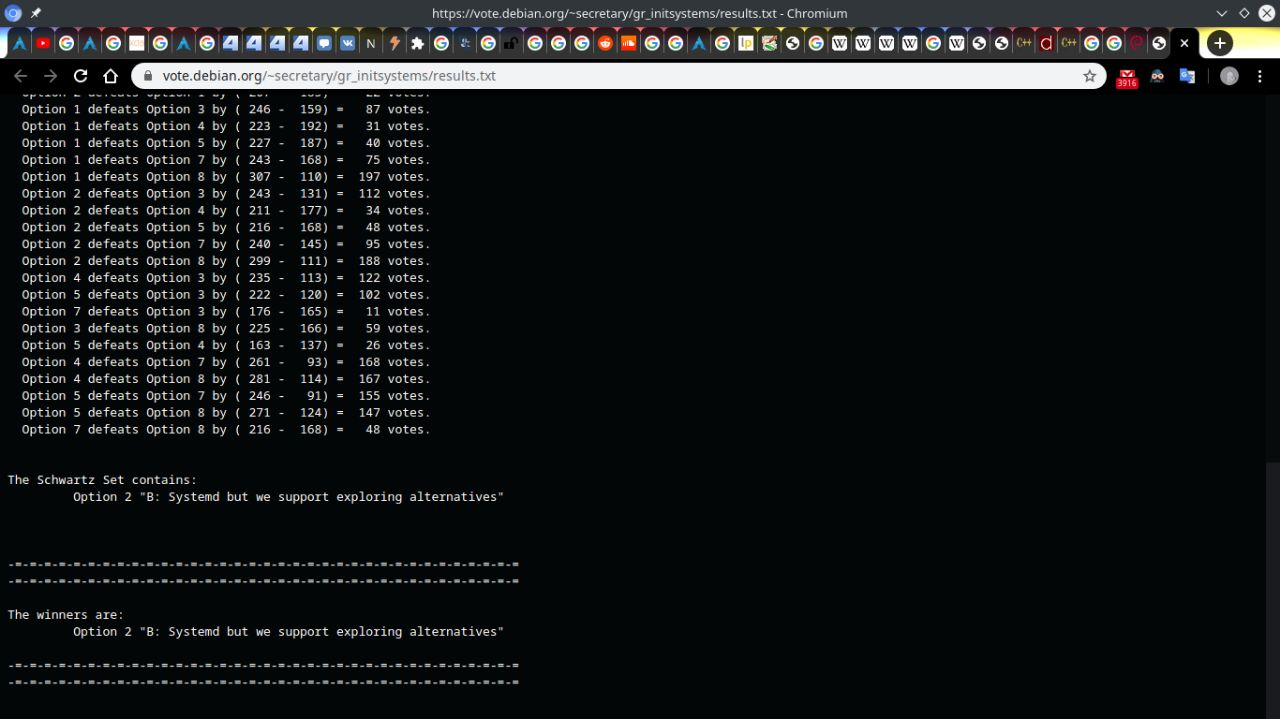Click Option 2 line under Schwartz Set

tap(288, 497)
